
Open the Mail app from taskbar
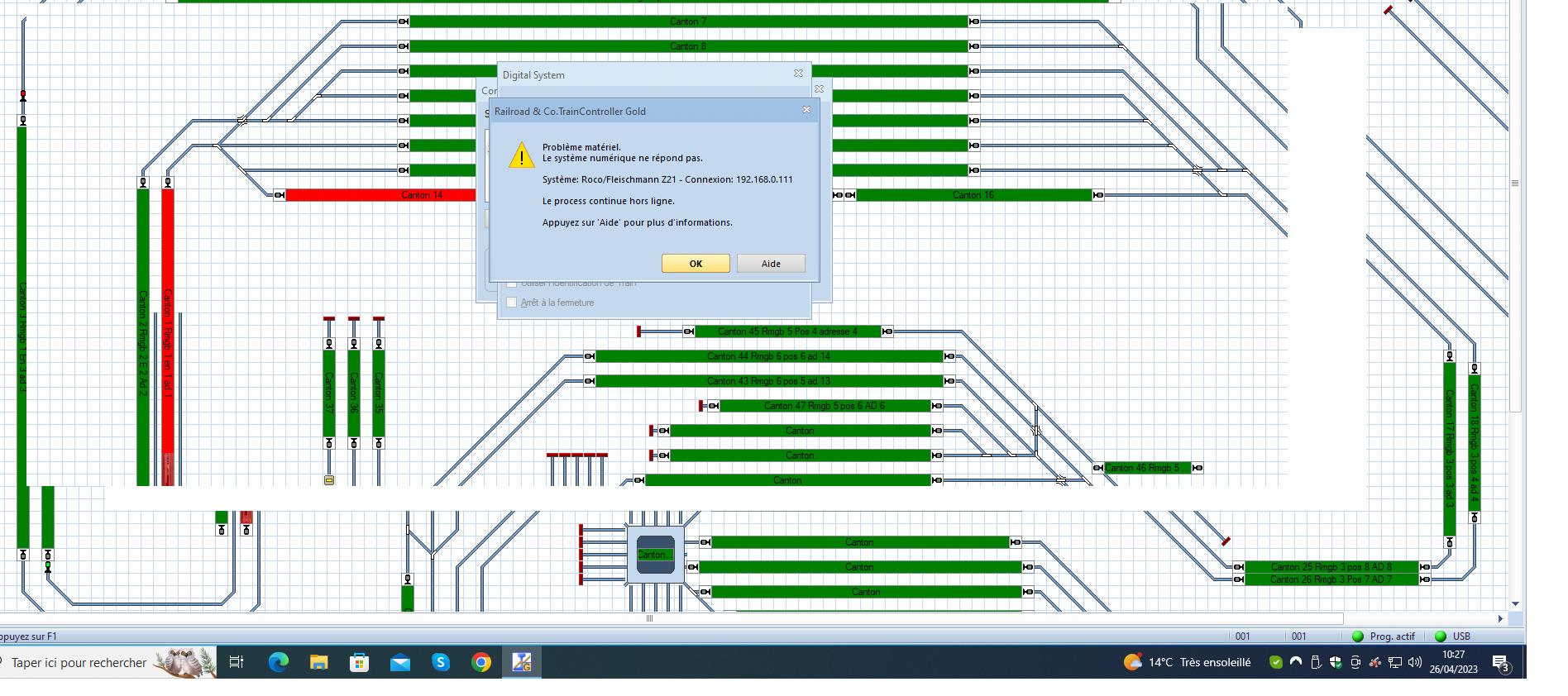point(400,662)
